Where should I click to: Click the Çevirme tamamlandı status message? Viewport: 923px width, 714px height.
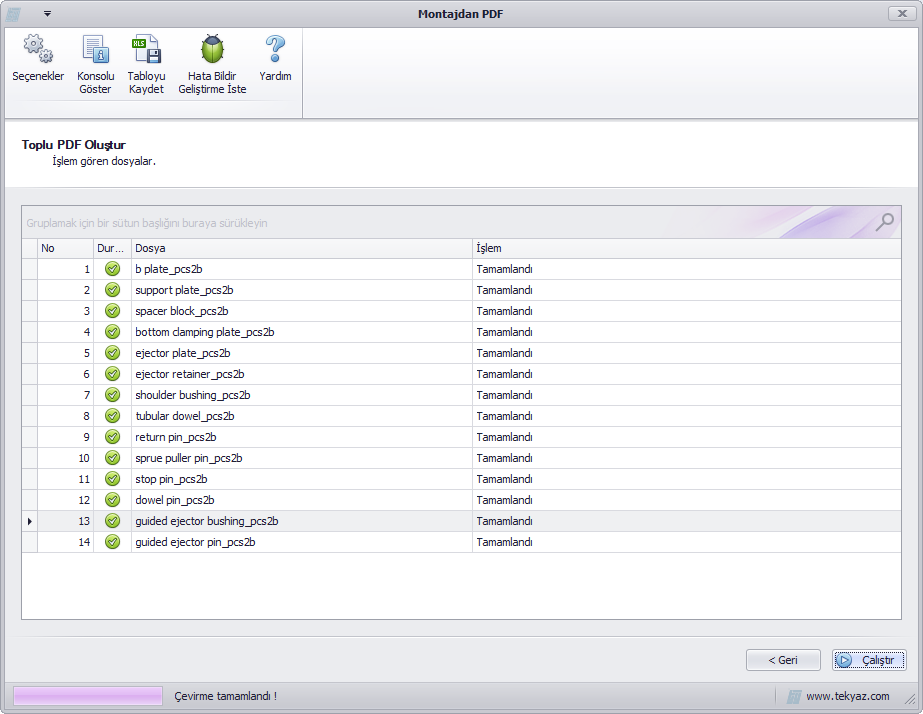225,696
